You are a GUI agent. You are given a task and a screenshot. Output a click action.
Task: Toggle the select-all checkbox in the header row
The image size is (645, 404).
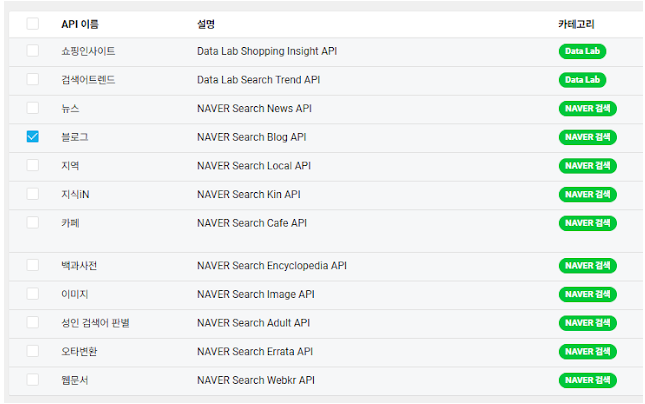pos(32,24)
